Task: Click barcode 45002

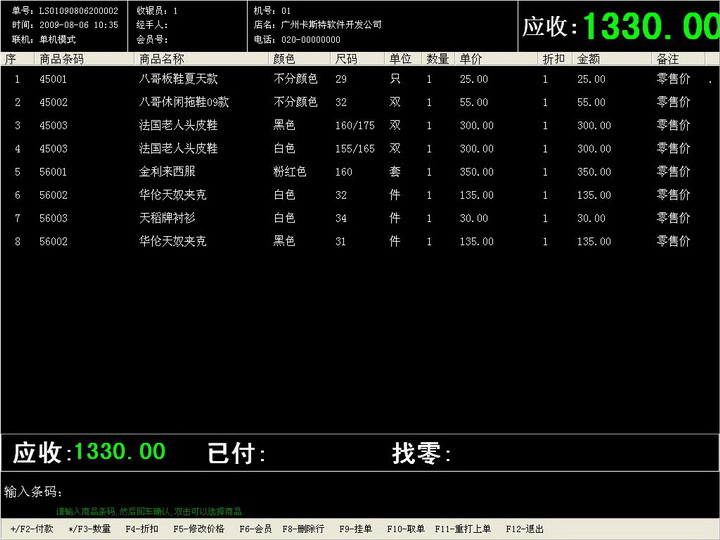Action: coord(53,102)
